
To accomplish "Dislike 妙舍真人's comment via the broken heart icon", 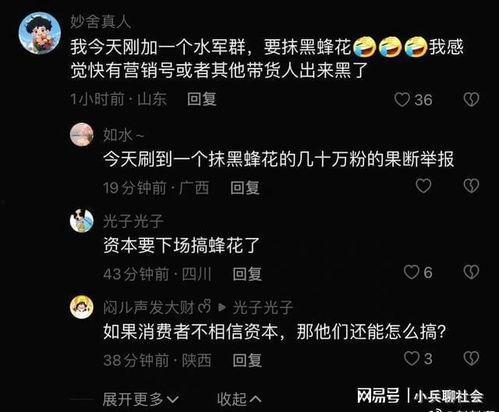I will [471, 100].
